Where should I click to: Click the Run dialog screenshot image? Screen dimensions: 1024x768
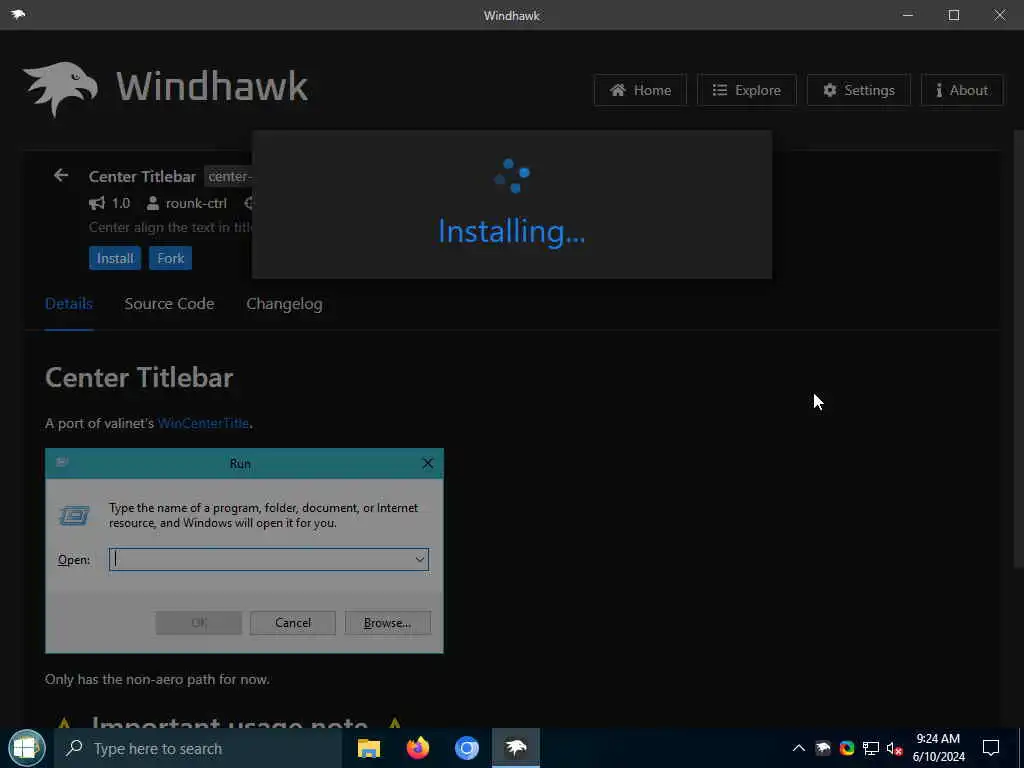[244, 551]
